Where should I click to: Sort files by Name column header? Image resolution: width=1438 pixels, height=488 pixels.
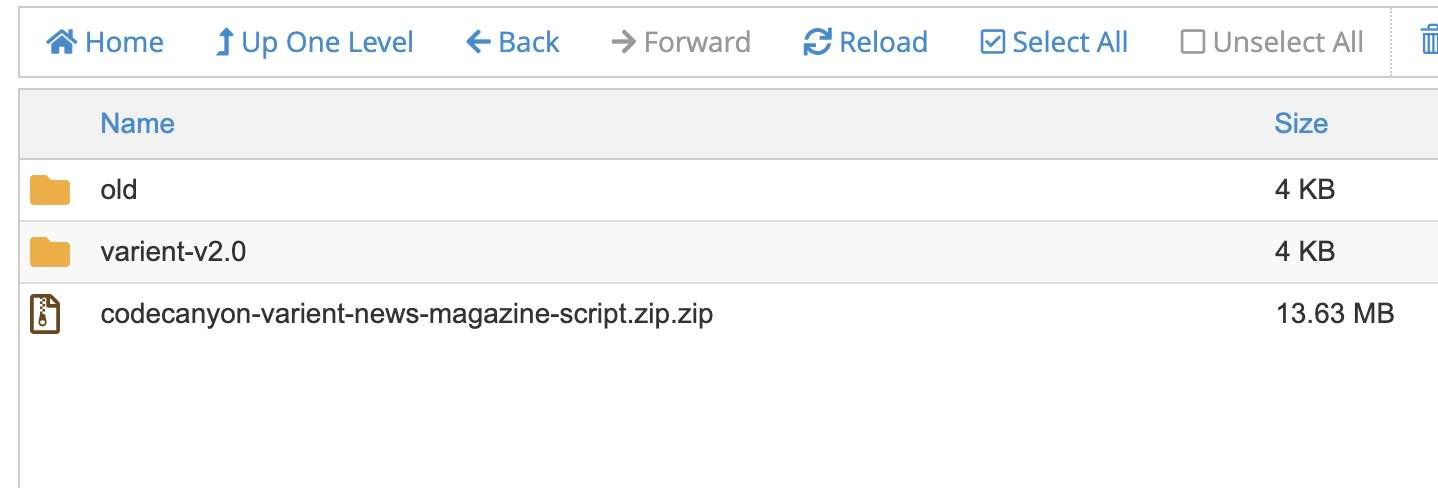tap(137, 123)
